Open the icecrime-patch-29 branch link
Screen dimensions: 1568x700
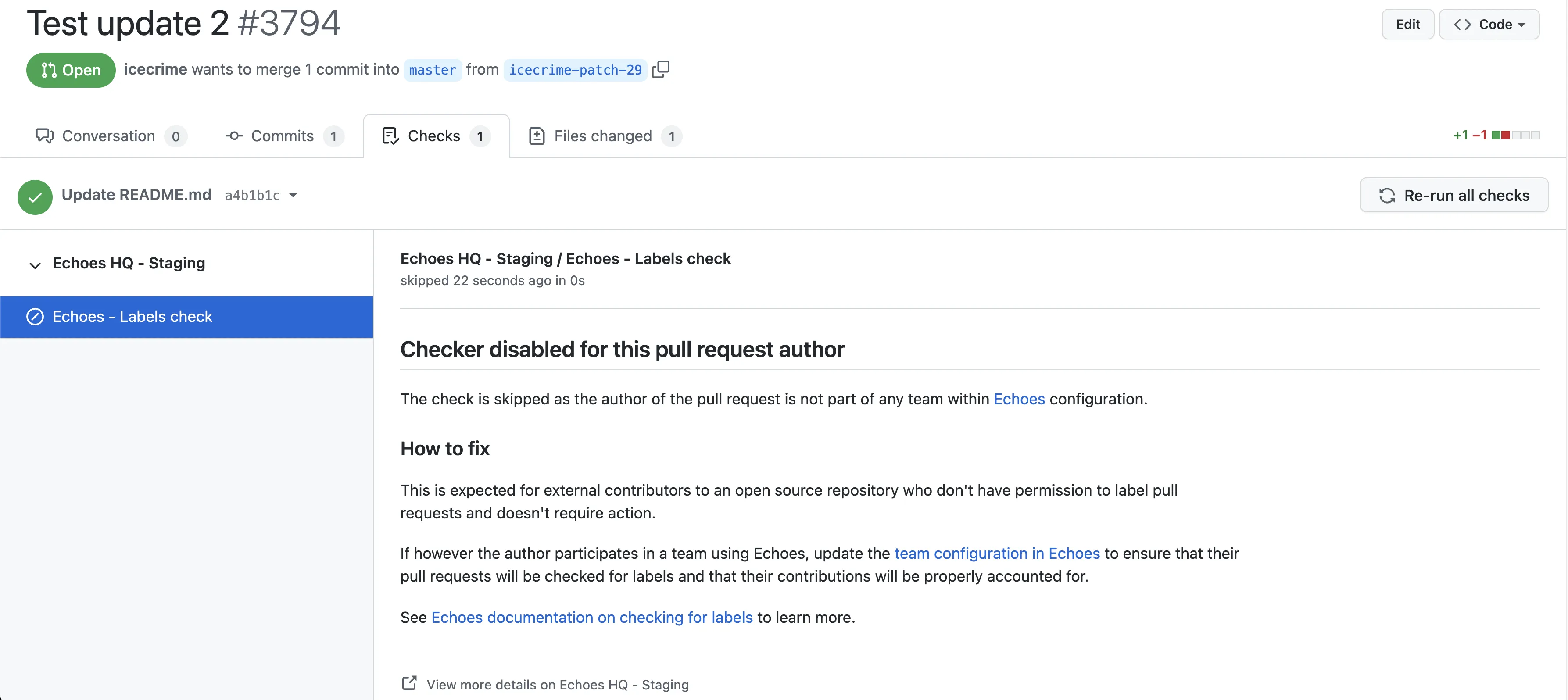pyautogui.click(x=575, y=70)
